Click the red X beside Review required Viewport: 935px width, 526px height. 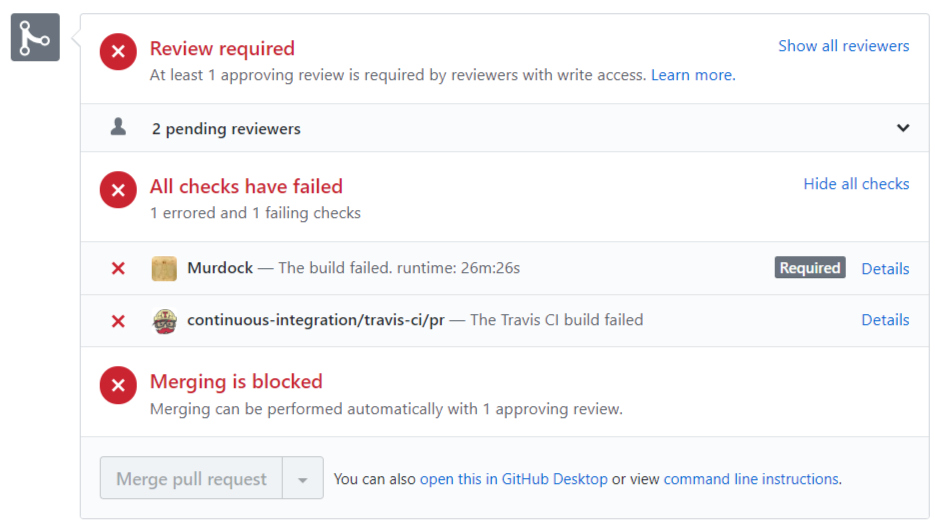(118, 52)
